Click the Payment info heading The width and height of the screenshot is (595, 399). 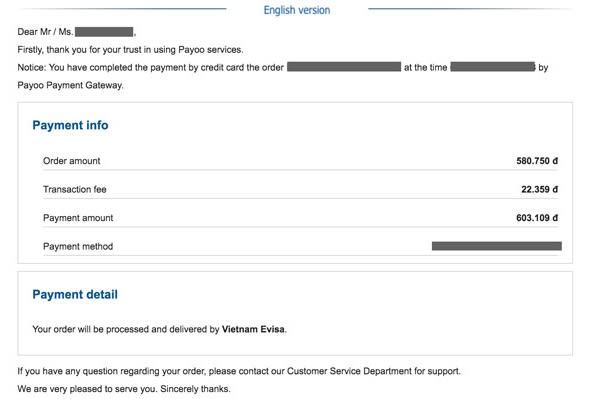click(70, 125)
